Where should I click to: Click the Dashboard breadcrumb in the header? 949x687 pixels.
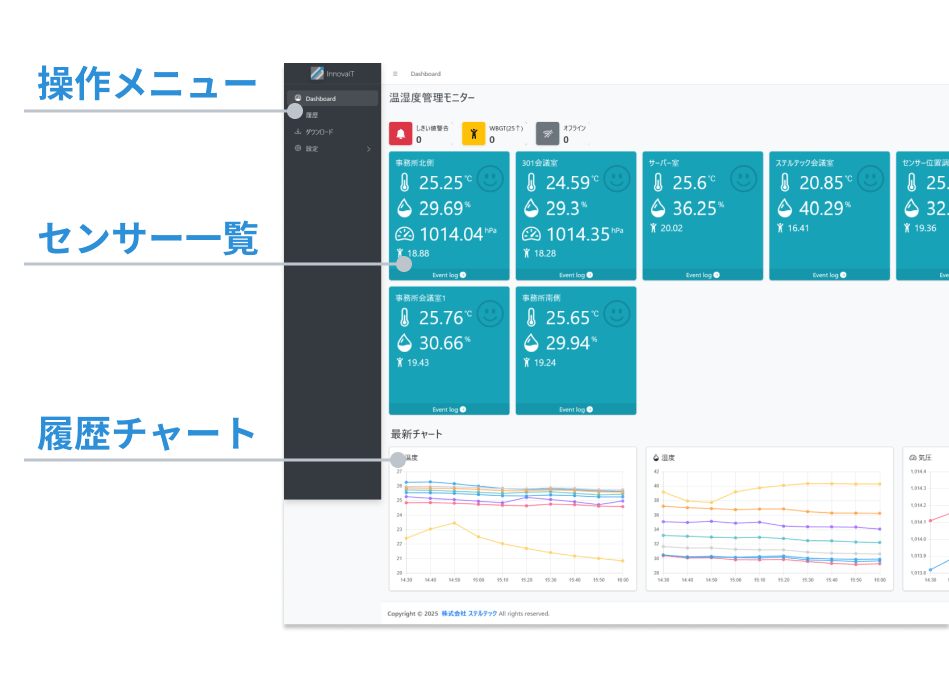(425, 74)
